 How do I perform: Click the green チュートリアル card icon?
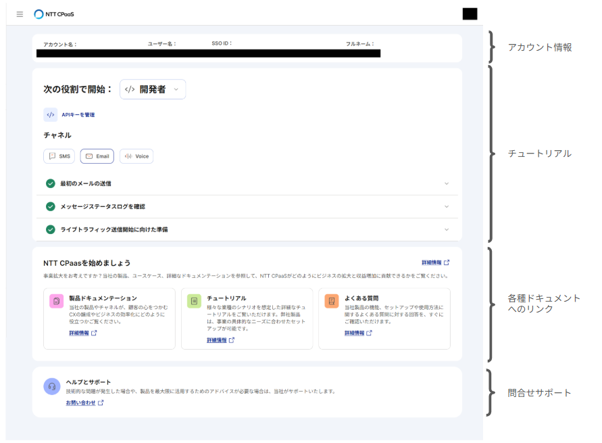click(x=194, y=301)
